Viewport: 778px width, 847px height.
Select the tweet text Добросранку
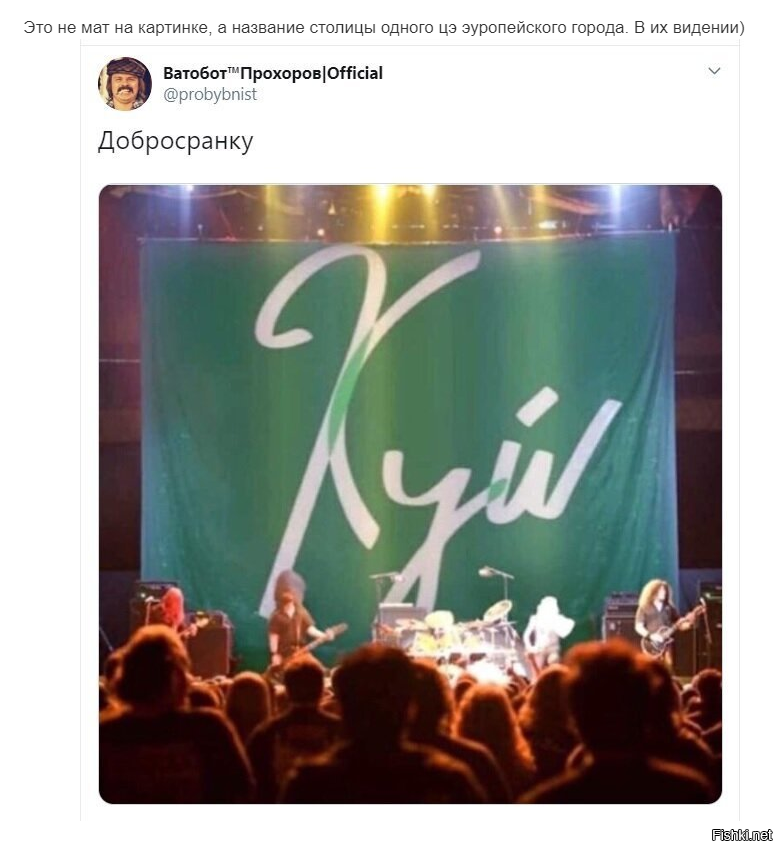[176, 142]
